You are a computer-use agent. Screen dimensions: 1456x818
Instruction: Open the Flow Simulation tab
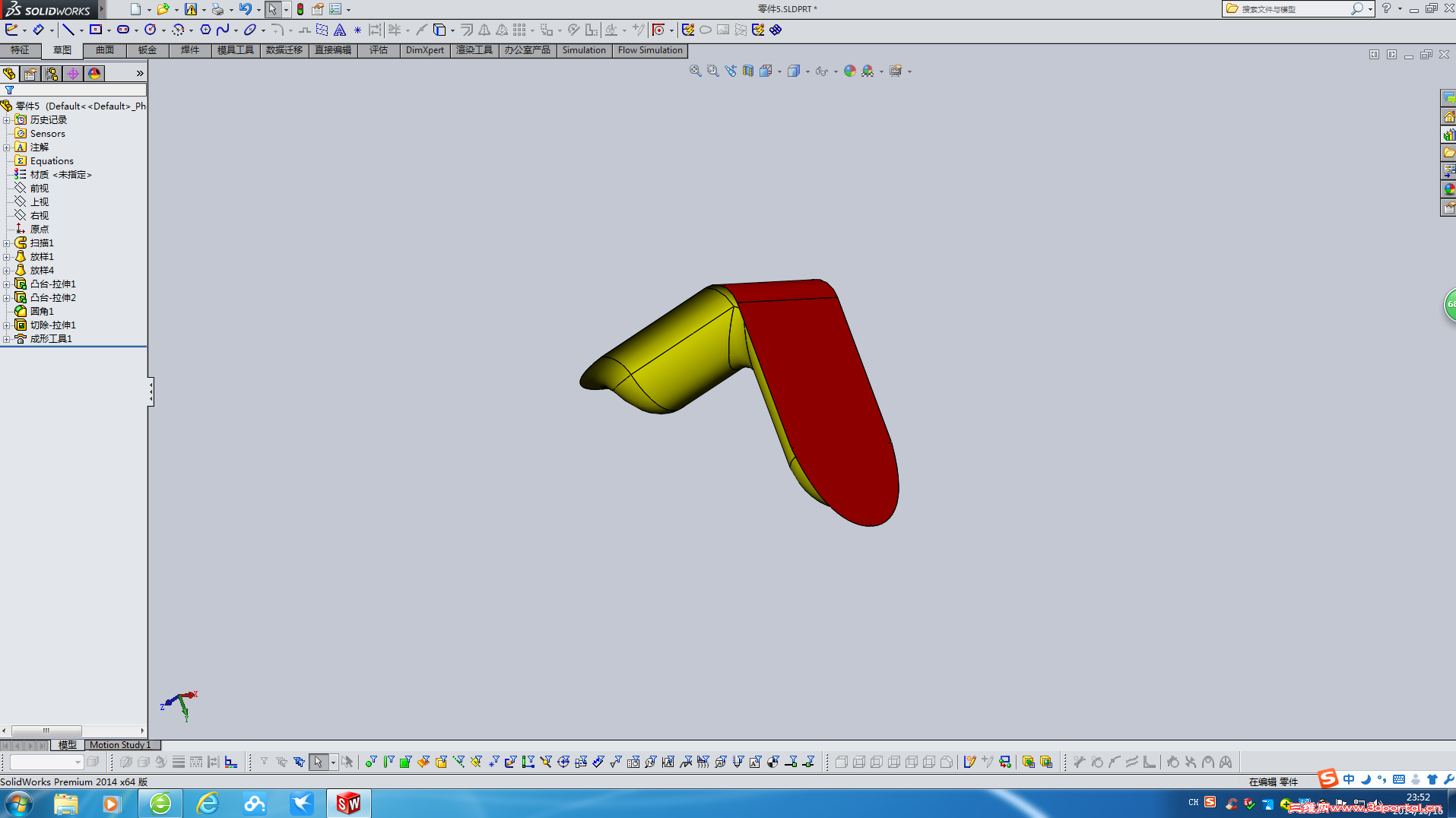pyautogui.click(x=650, y=50)
